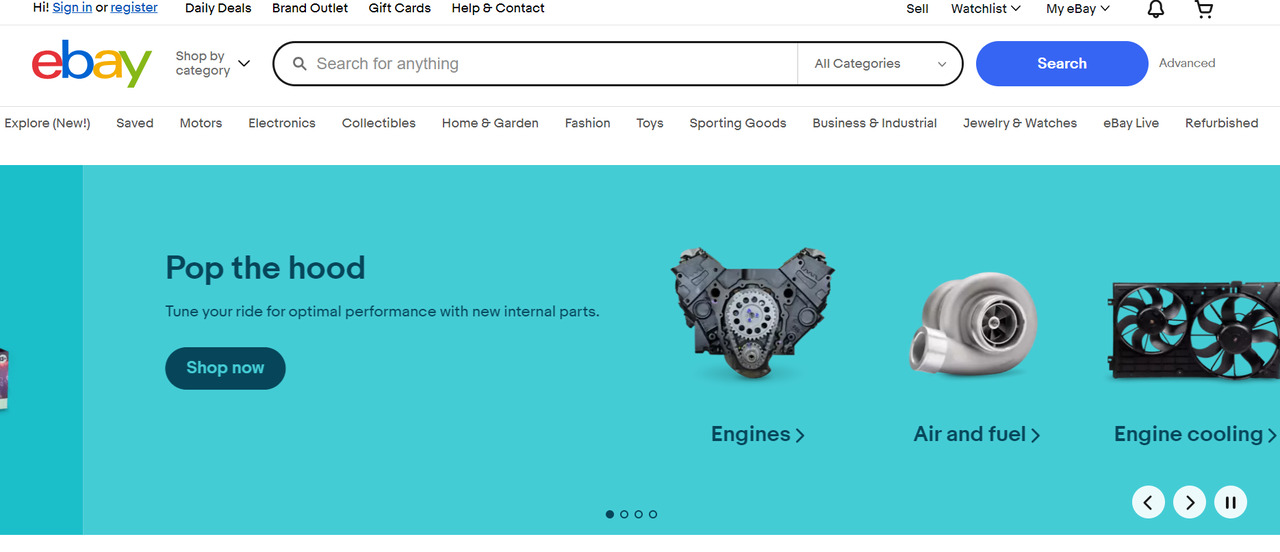
Task: Select the second carousel indicator dot
Action: (624, 514)
